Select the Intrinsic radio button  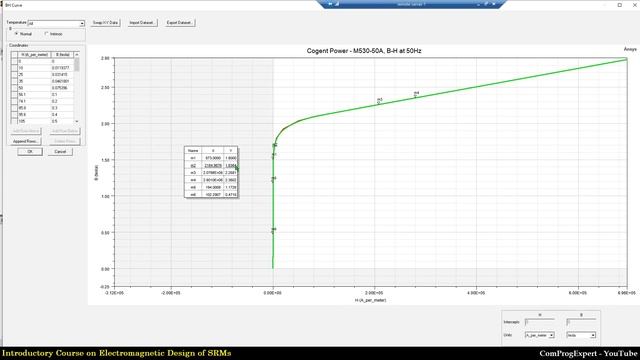47,34
